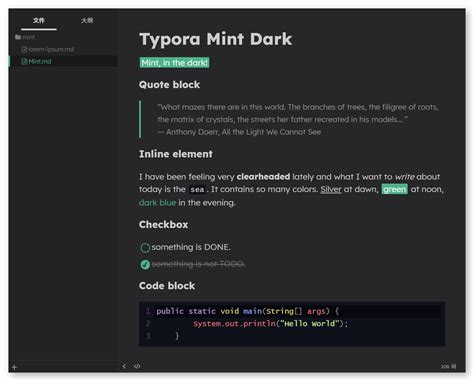Image resolution: width=474 pixels, height=381 pixels.
Task: Click the 'dark blue' link
Action: pos(157,202)
